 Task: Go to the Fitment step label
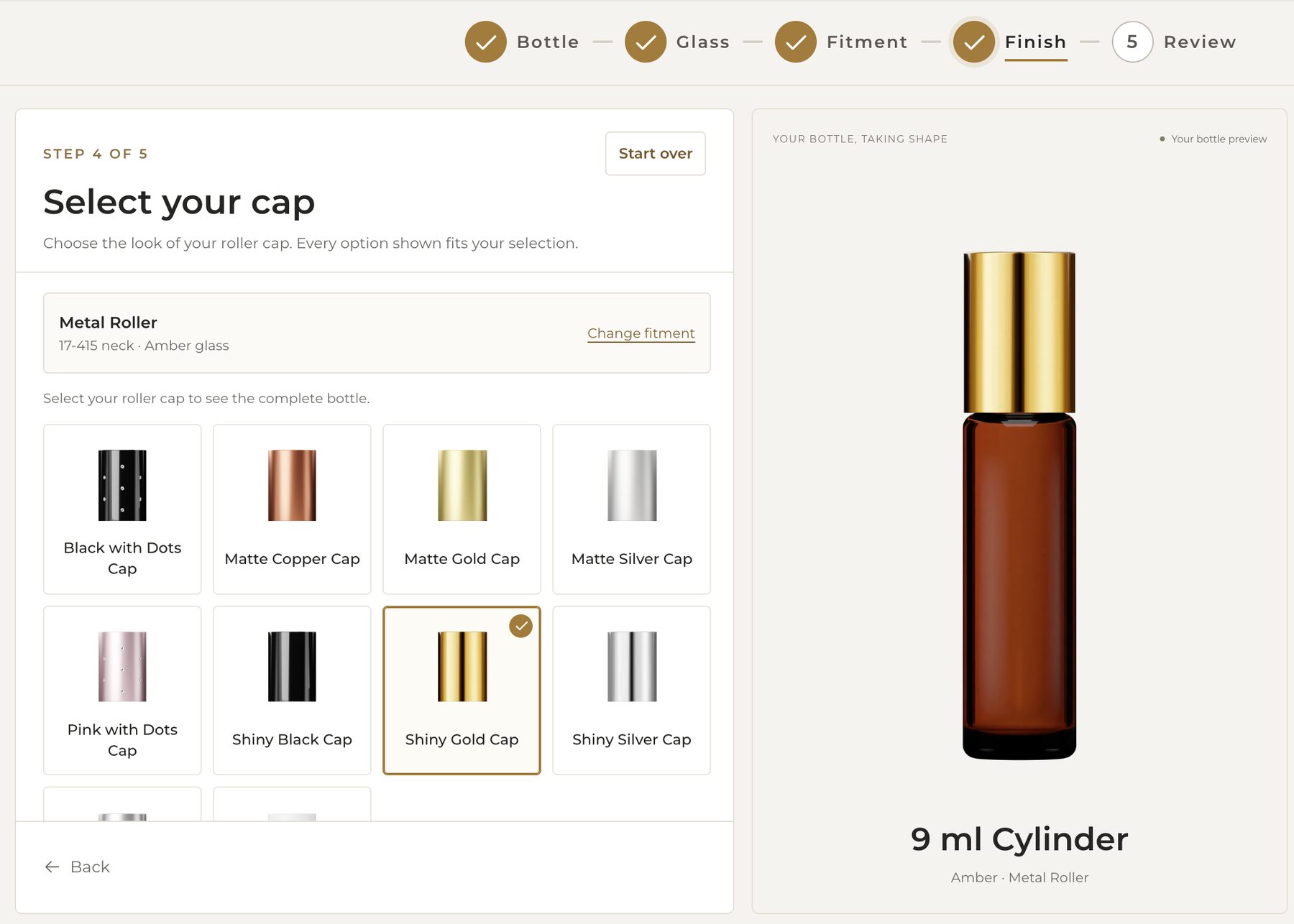click(x=867, y=42)
